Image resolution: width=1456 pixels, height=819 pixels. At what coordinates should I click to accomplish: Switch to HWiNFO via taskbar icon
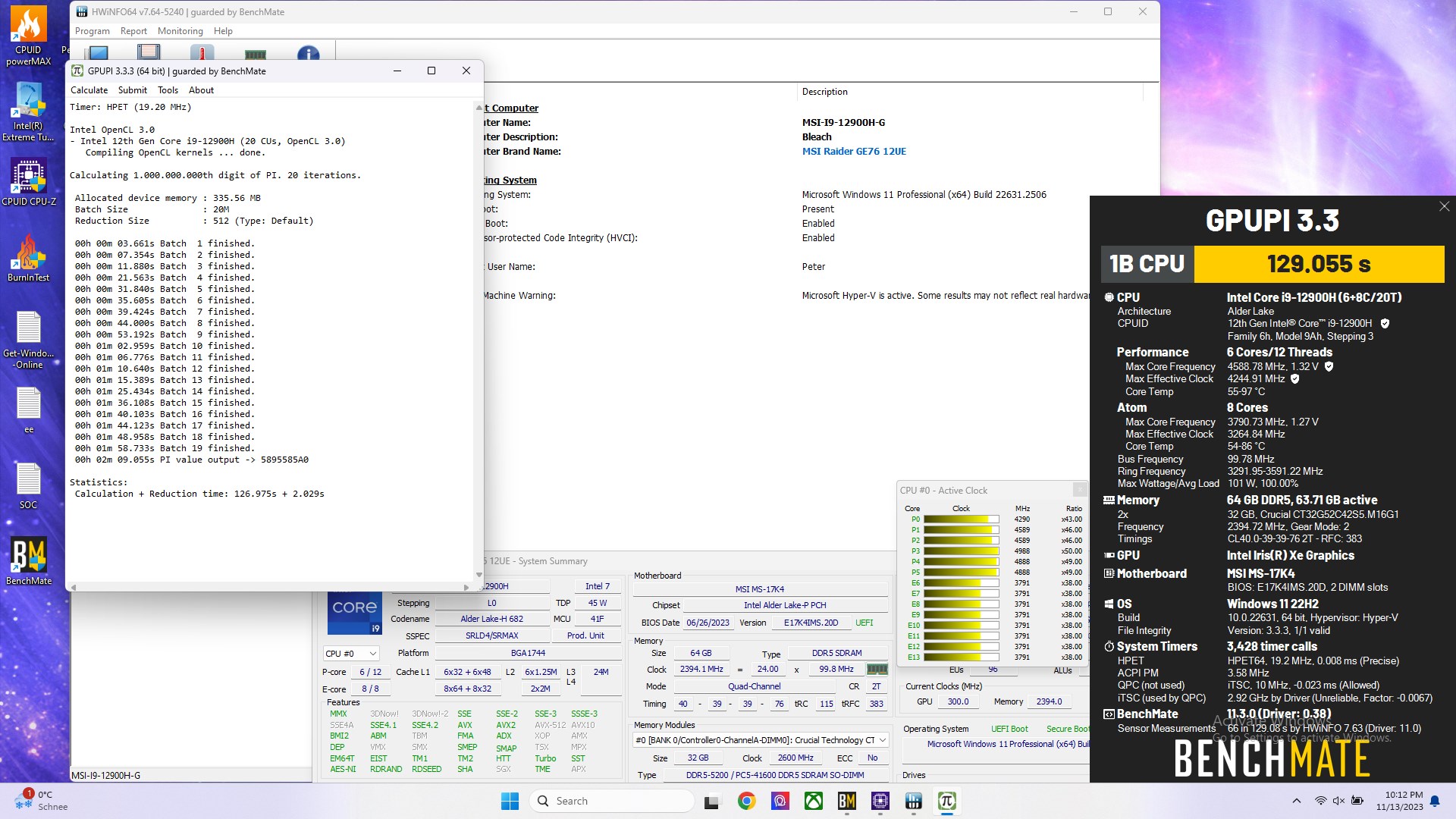[x=913, y=801]
